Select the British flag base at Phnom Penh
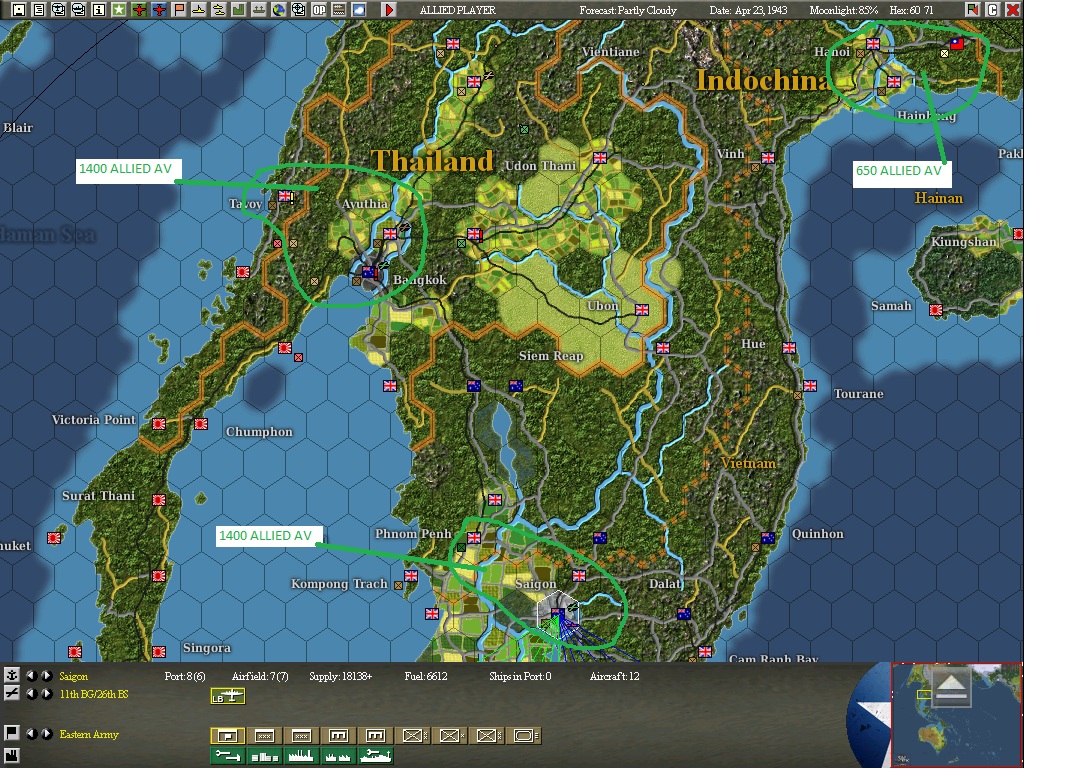 474,537
